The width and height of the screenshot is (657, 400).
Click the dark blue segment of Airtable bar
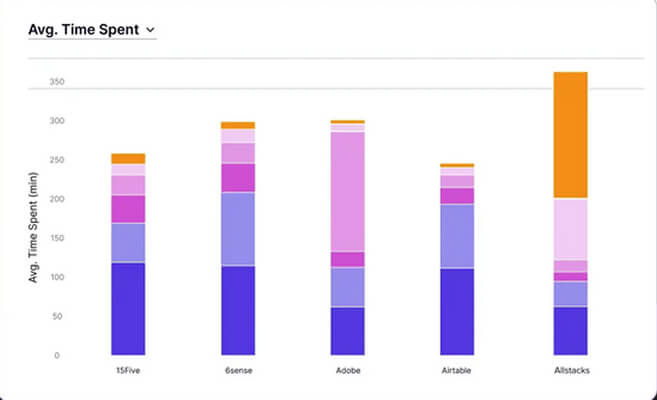(457, 312)
